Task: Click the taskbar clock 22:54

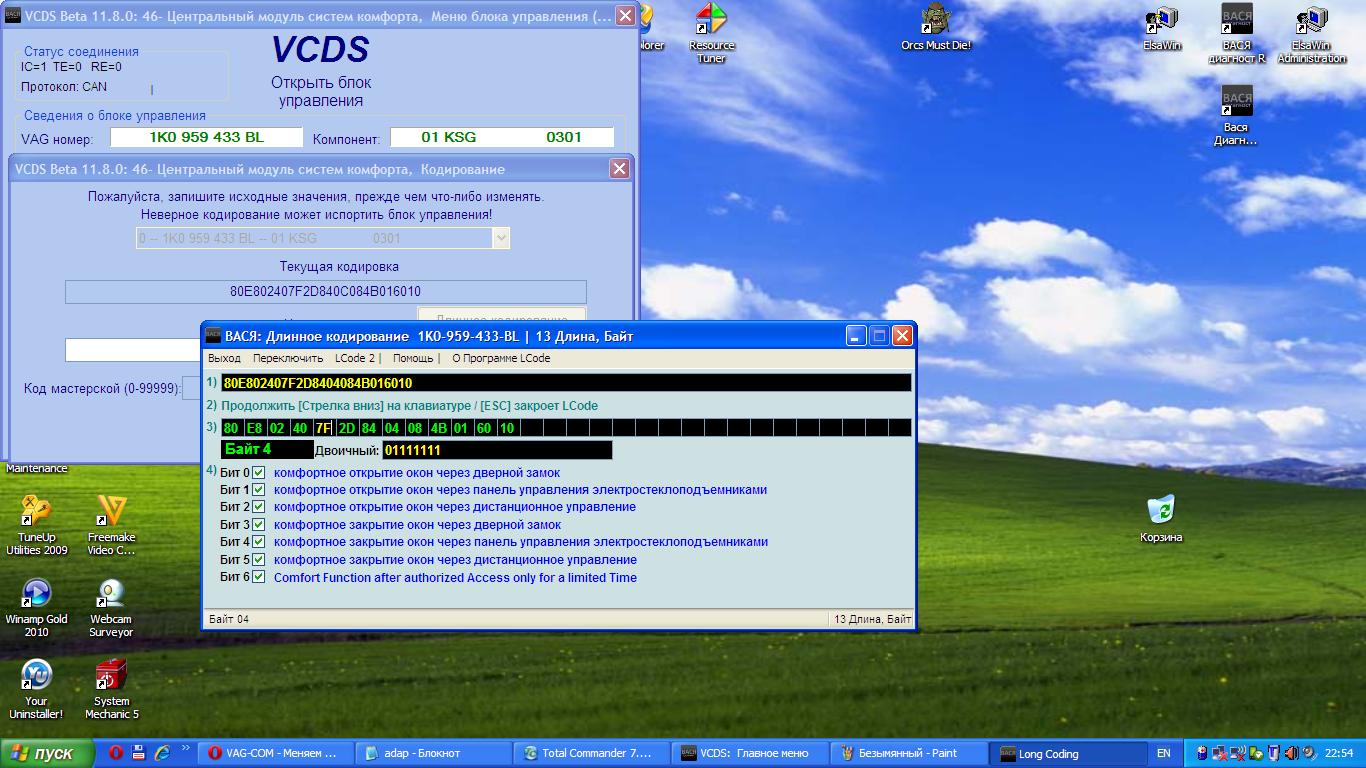Action: (1339, 753)
